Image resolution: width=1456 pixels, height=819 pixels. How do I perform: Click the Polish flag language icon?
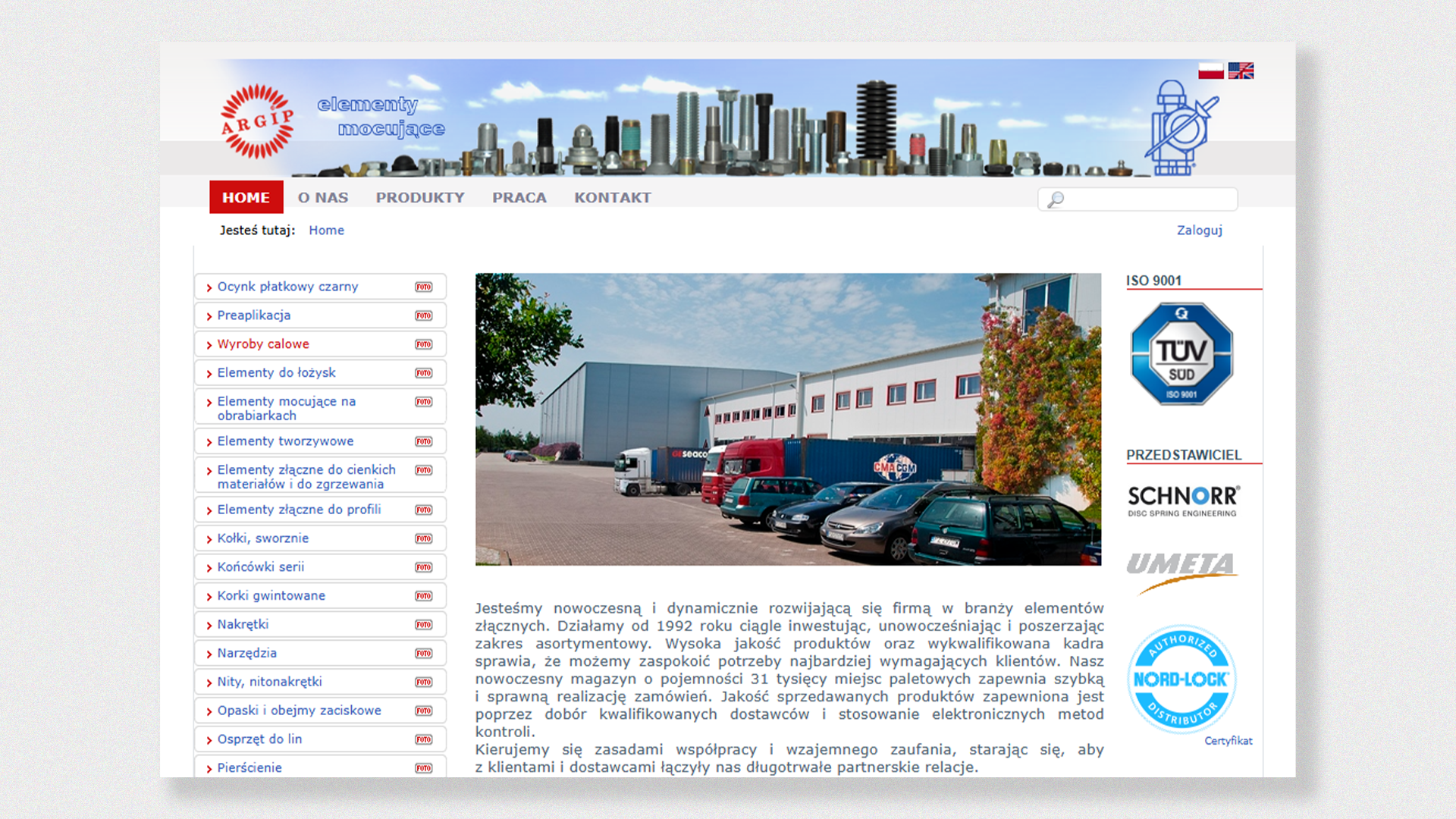pos(1210,71)
